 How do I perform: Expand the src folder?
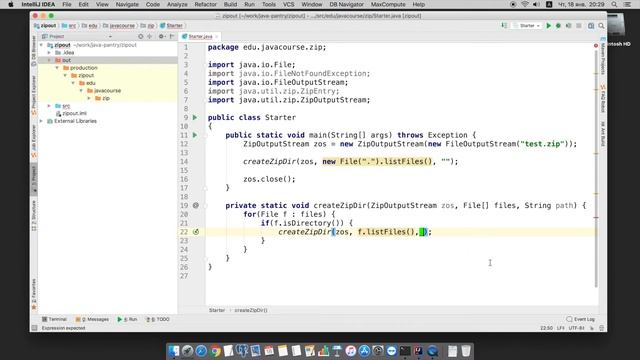click(x=49, y=106)
